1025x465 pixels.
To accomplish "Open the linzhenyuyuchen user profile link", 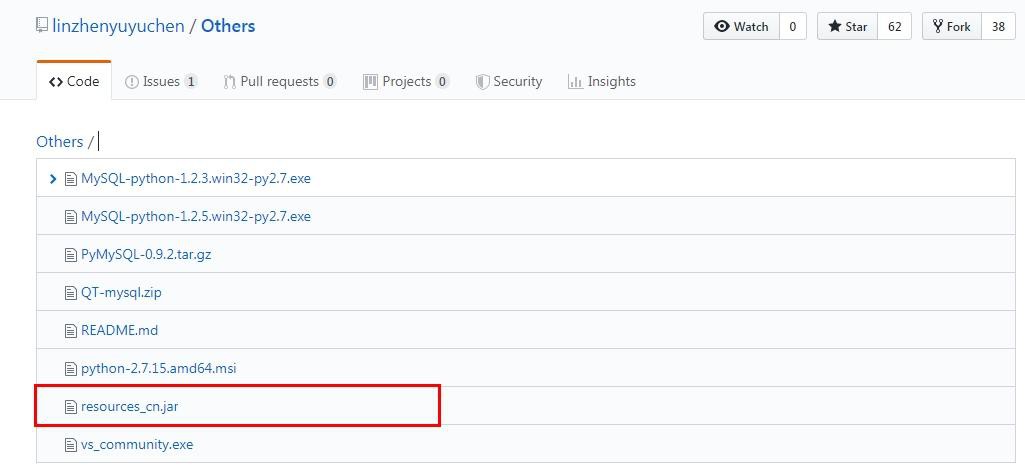I will coord(118,26).
